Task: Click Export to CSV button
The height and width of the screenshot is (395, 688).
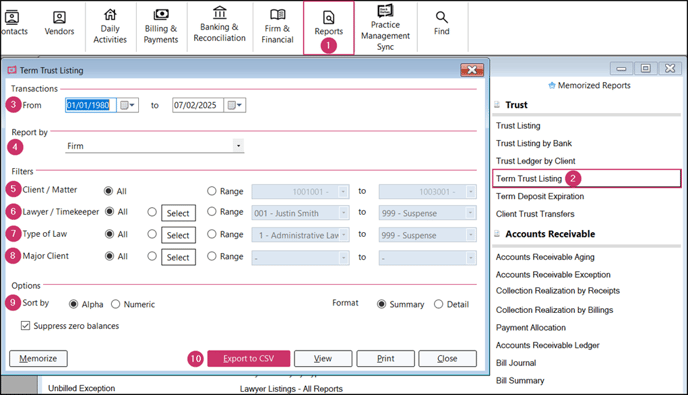Action: tap(249, 359)
